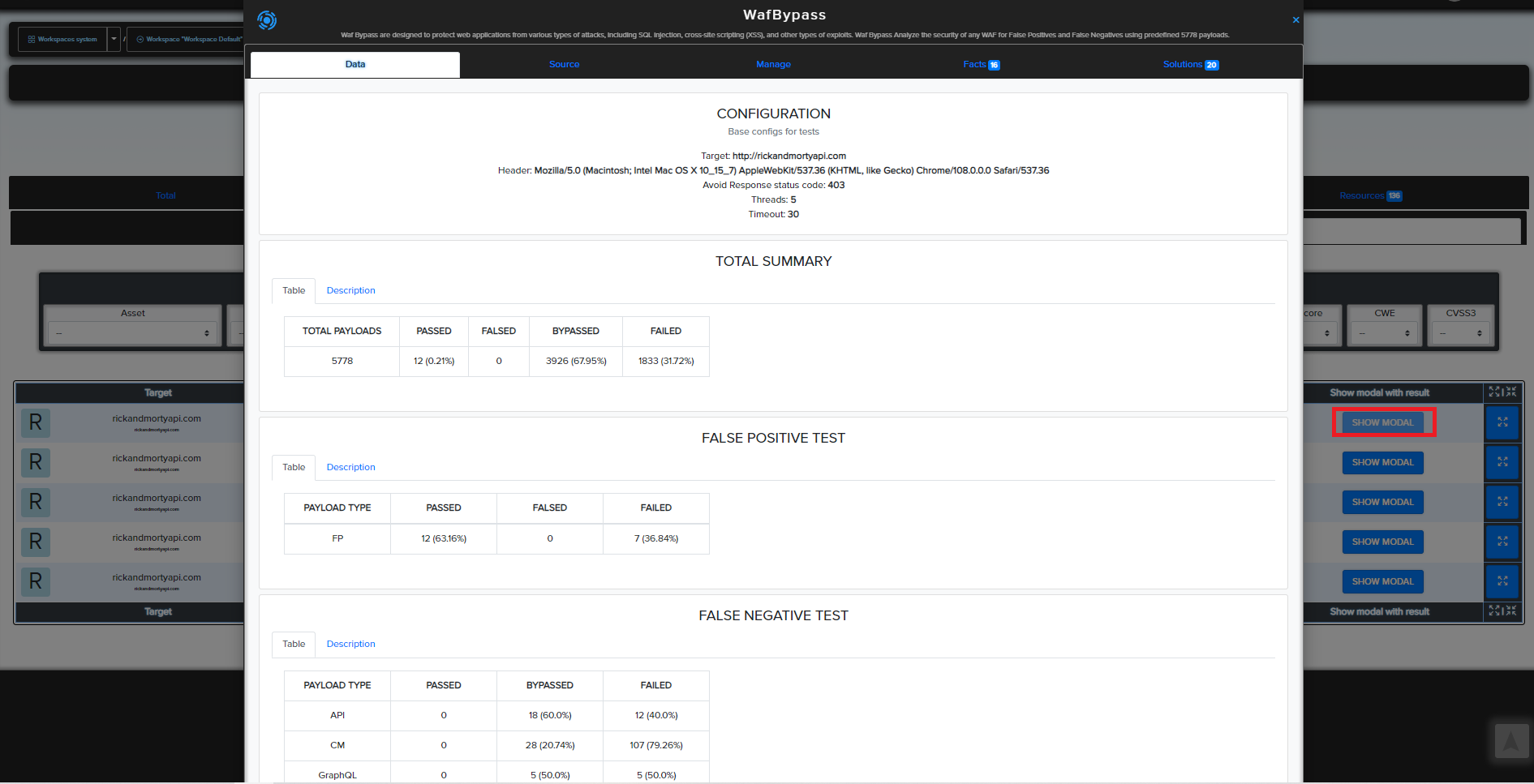The width and height of the screenshot is (1534, 784).
Task: Click the top 'Show modal with result' header
Action: coord(1379,392)
